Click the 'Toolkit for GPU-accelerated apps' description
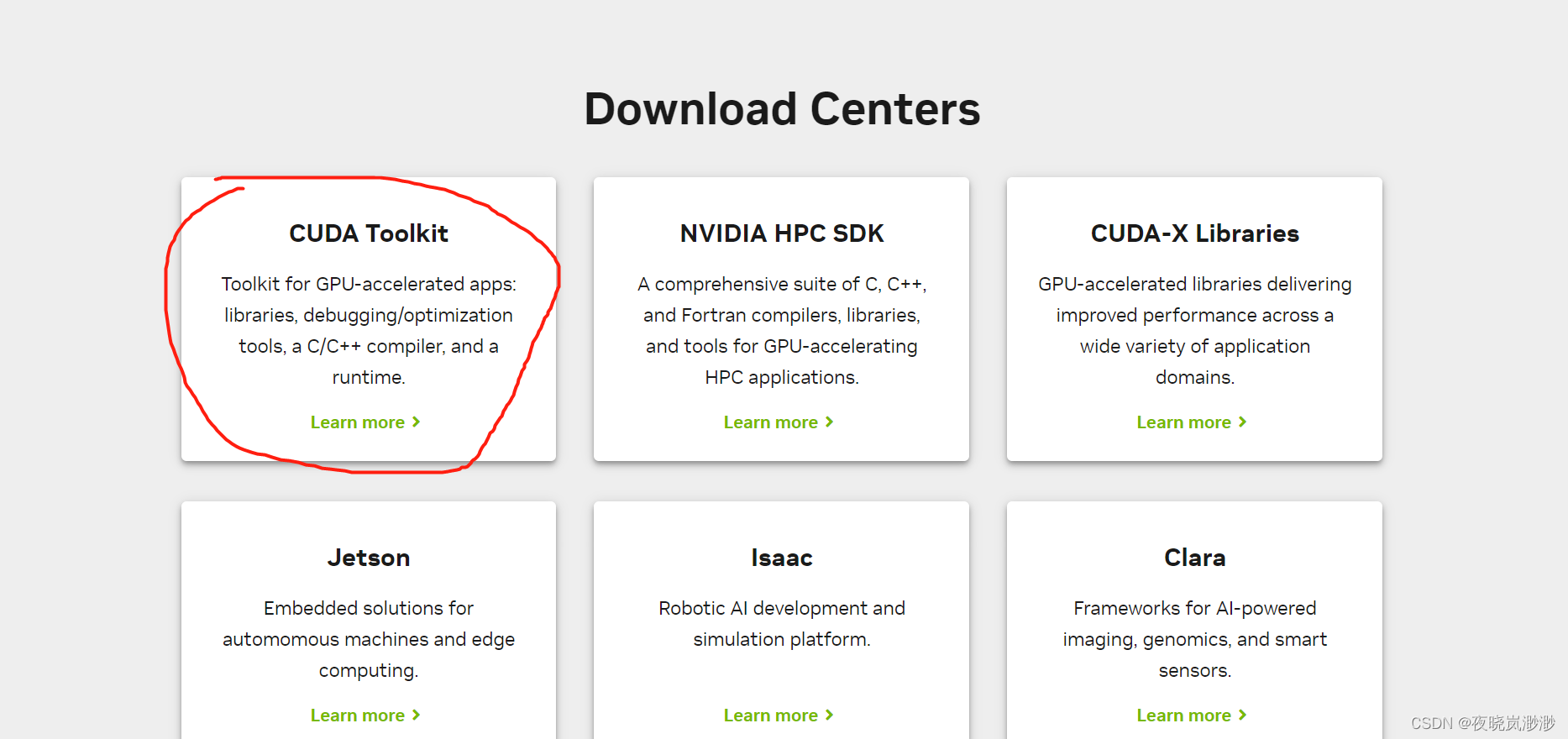The height and width of the screenshot is (739, 1568). tap(369, 331)
